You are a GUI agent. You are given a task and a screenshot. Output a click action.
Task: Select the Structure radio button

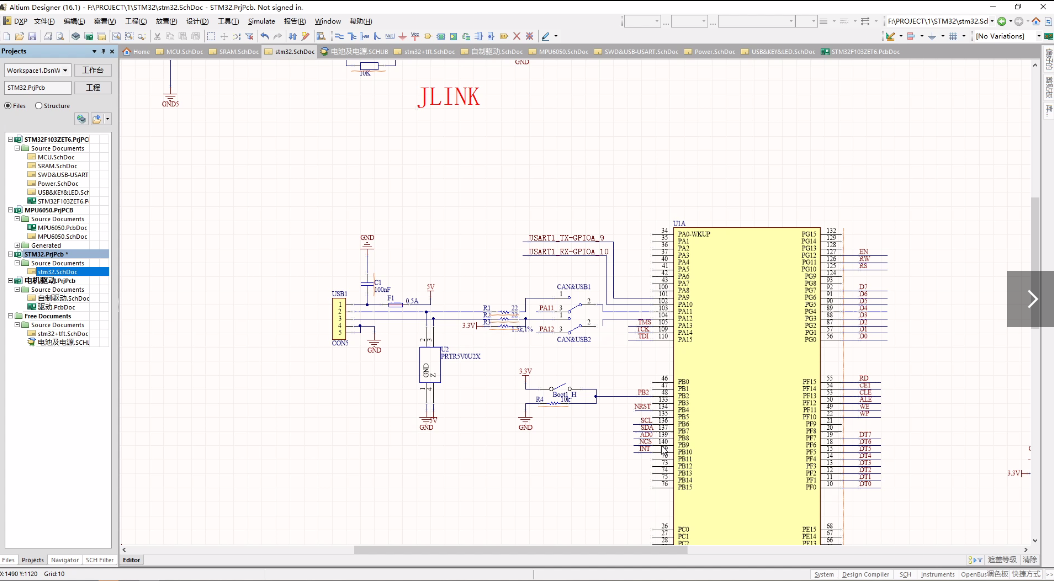tap(38, 106)
